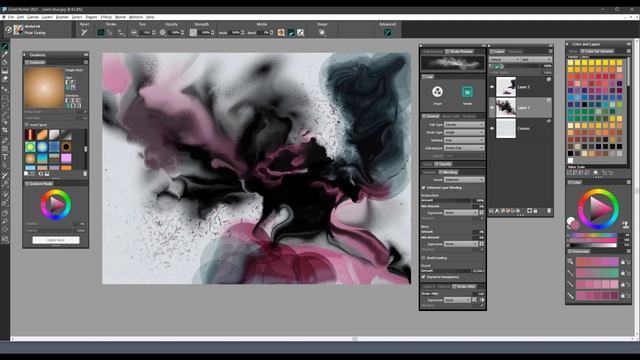Click trash icon in Gradients panel
The height and width of the screenshot is (360, 640).
[85, 174]
